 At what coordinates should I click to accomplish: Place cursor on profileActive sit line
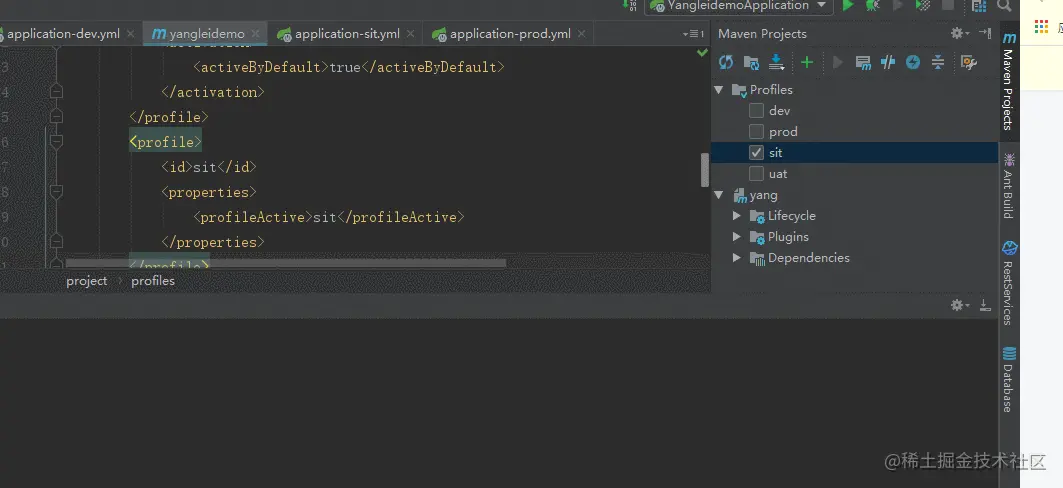point(329,217)
